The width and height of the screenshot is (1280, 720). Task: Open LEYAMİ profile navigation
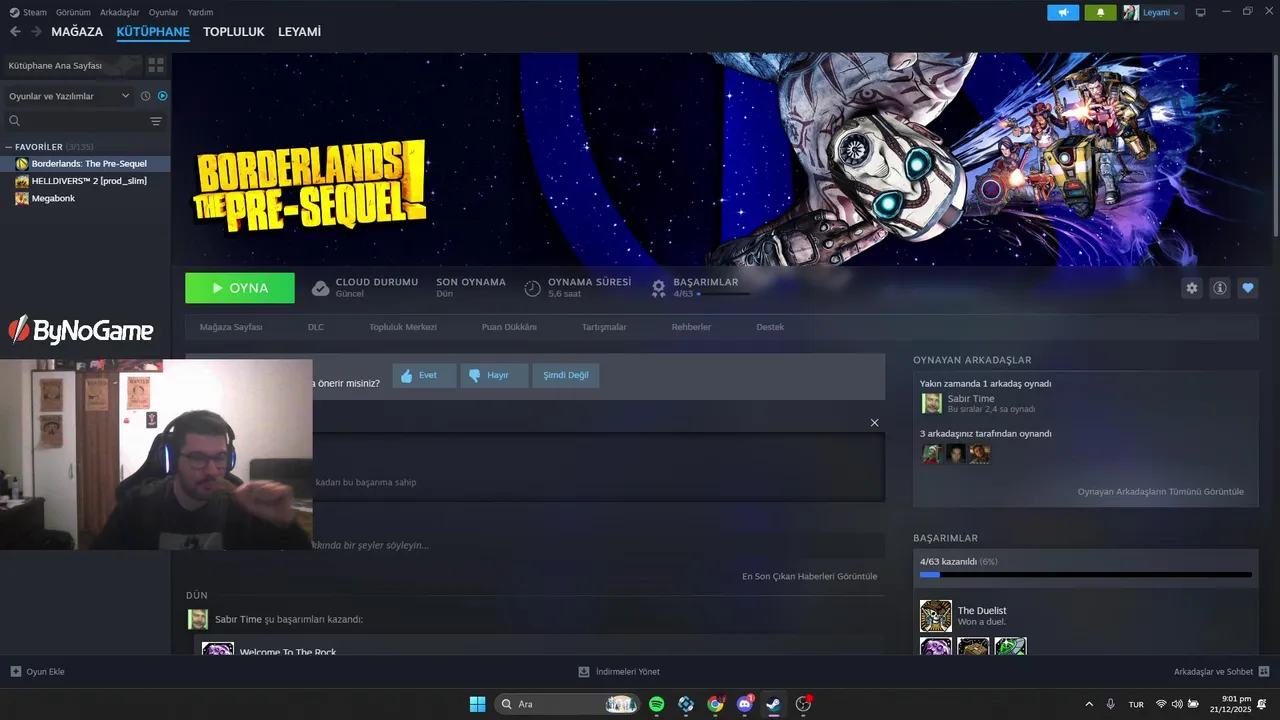click(x=299, y=32)
